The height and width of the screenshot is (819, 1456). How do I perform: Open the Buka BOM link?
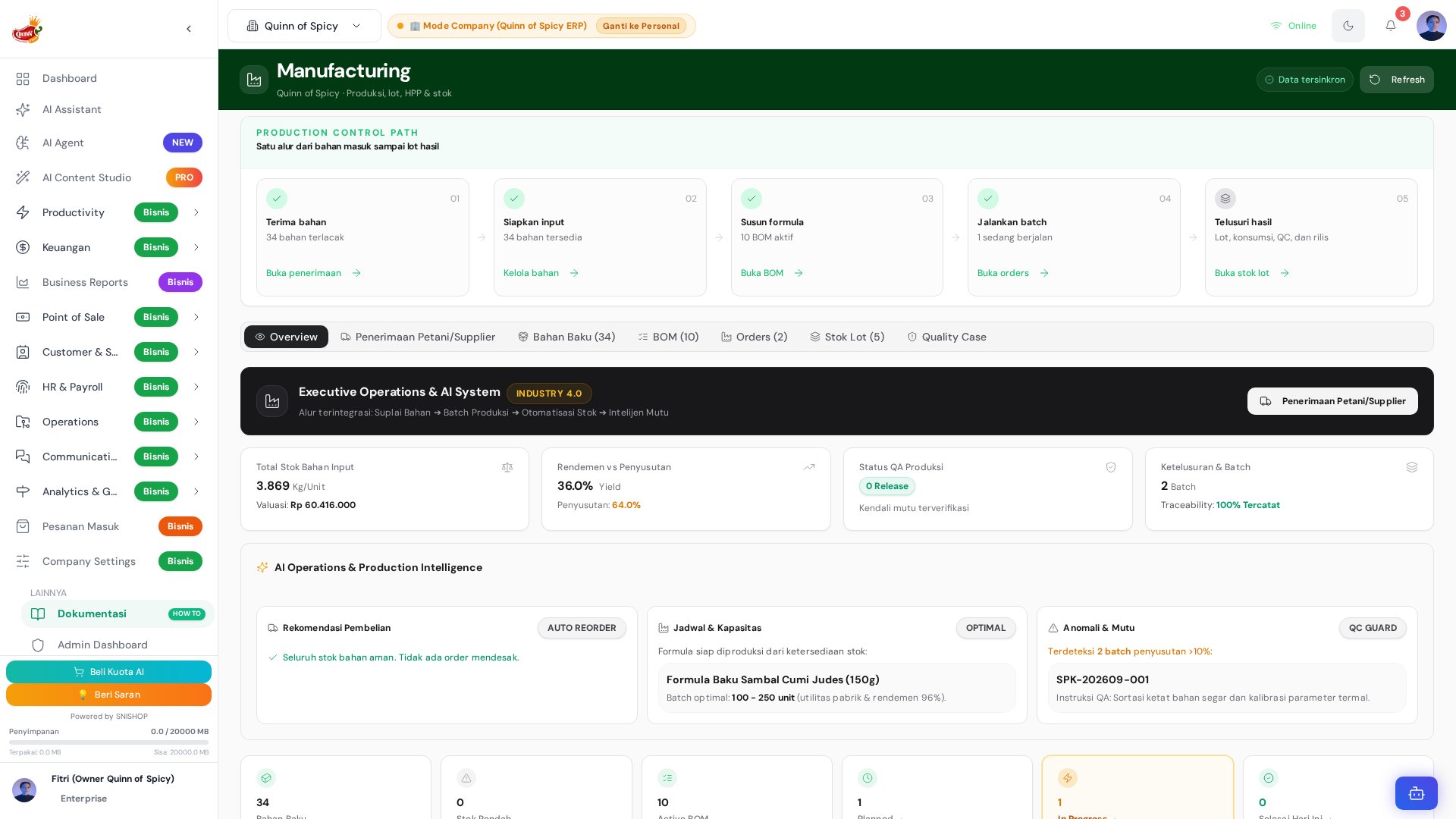771,273
